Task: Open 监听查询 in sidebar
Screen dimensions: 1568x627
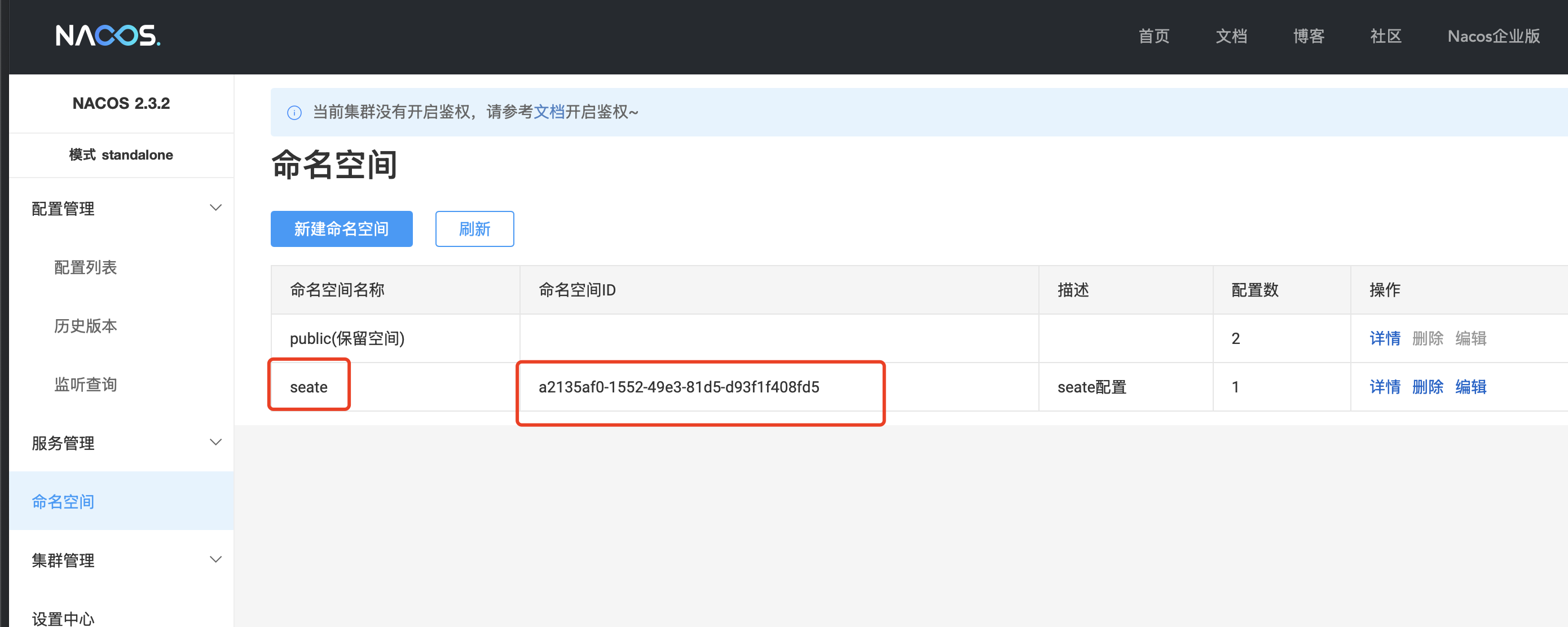Action: [85, 384]
